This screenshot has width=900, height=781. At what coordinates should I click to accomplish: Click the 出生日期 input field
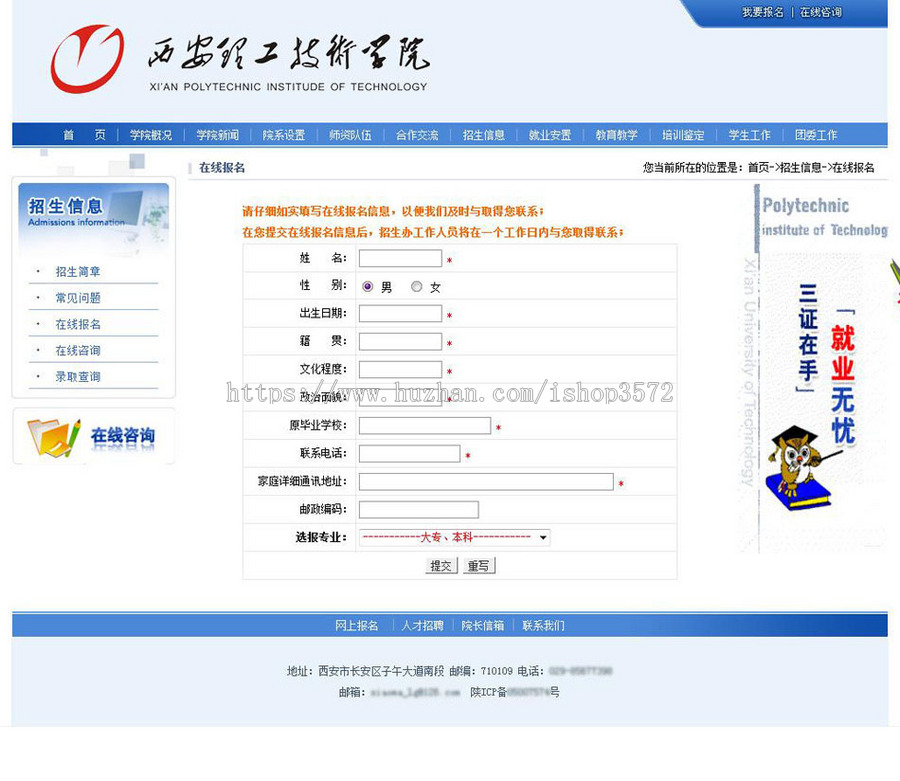click(401, 313)
